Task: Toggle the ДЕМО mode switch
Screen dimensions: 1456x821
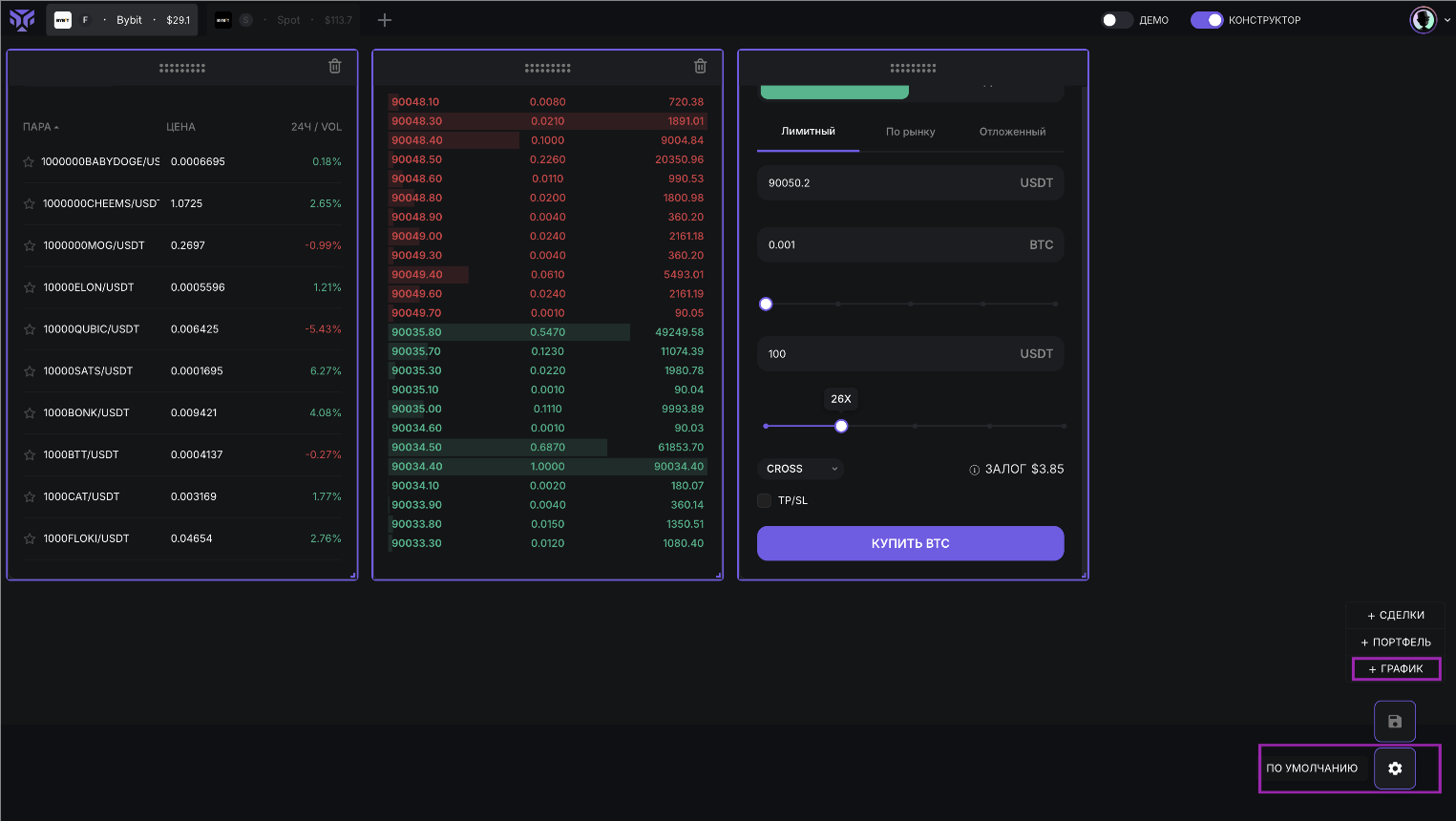Action: (1116, 20)
